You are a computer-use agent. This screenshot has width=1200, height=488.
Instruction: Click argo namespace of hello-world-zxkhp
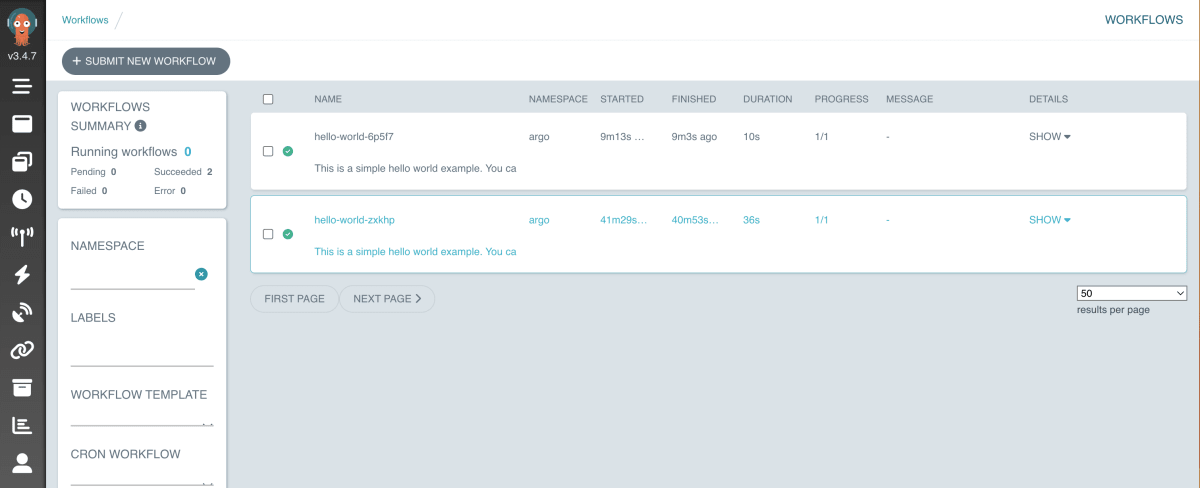(x=539, y=219)
